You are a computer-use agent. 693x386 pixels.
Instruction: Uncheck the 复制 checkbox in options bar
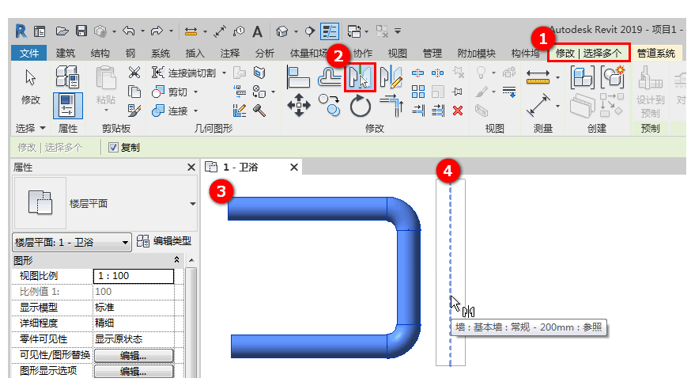[x=114, y=147]
